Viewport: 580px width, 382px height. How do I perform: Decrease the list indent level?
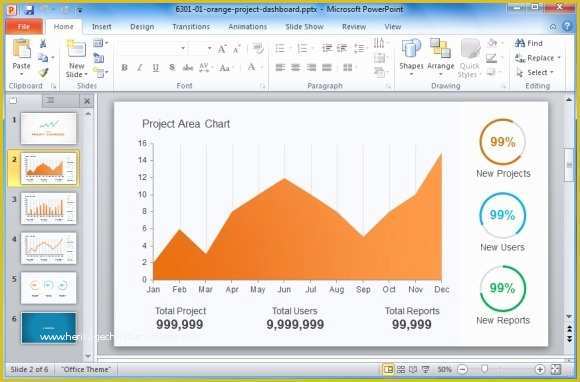[x=327, y=48]
